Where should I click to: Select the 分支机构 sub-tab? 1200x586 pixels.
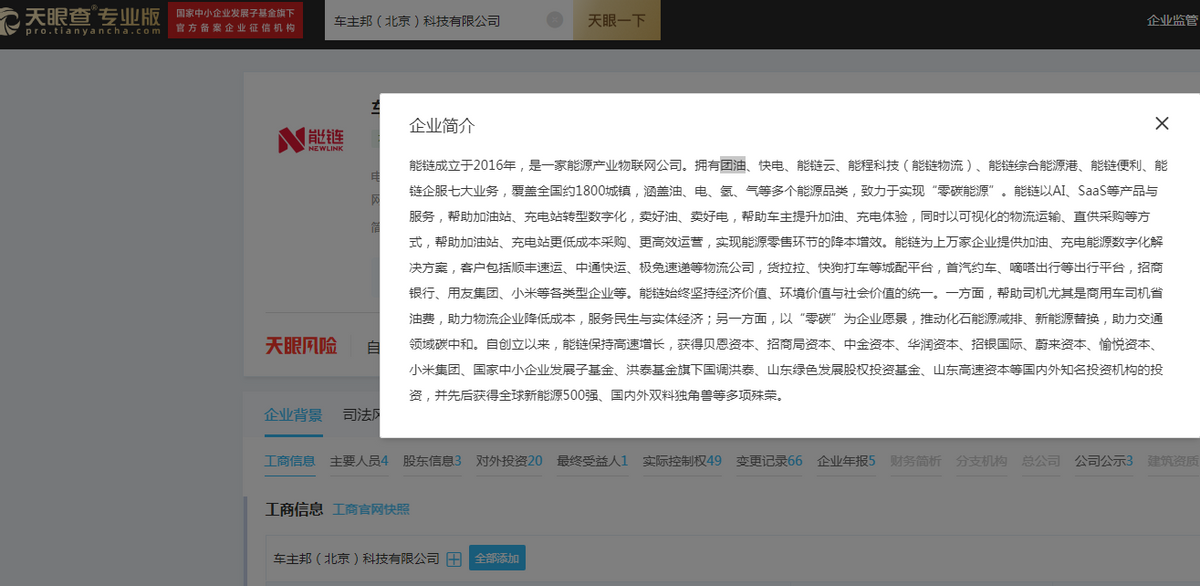pos(981,461)
